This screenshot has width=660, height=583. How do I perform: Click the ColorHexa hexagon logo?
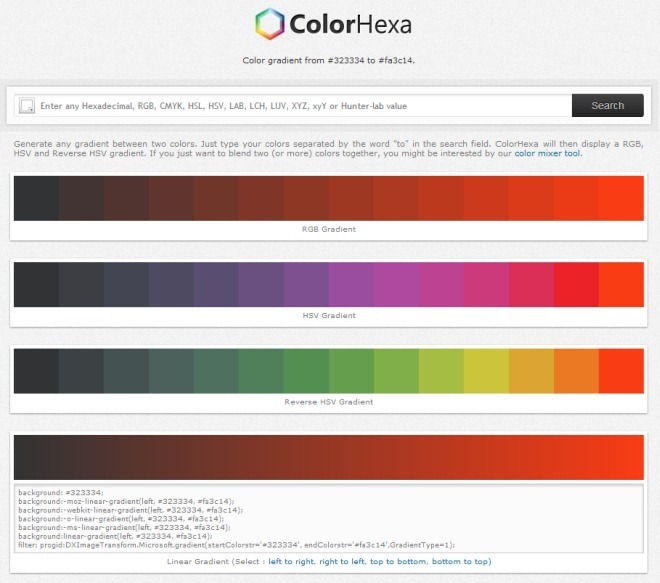coord(269,24)
